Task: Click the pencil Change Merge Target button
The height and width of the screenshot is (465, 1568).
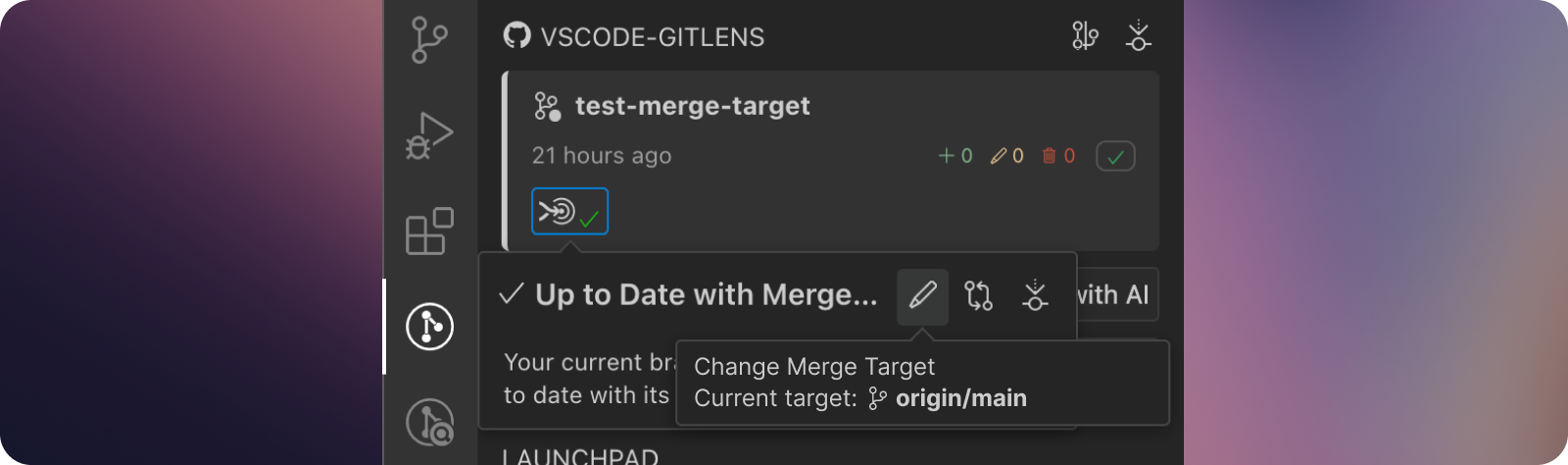Action: [x=922, y=296]
